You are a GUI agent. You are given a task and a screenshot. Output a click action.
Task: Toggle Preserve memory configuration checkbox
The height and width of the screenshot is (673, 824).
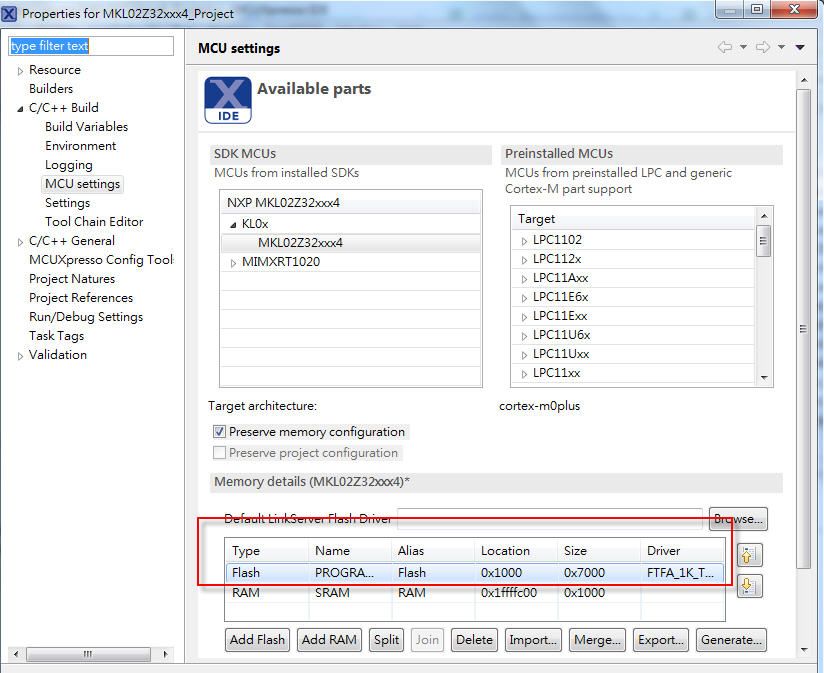coord(219,432)
